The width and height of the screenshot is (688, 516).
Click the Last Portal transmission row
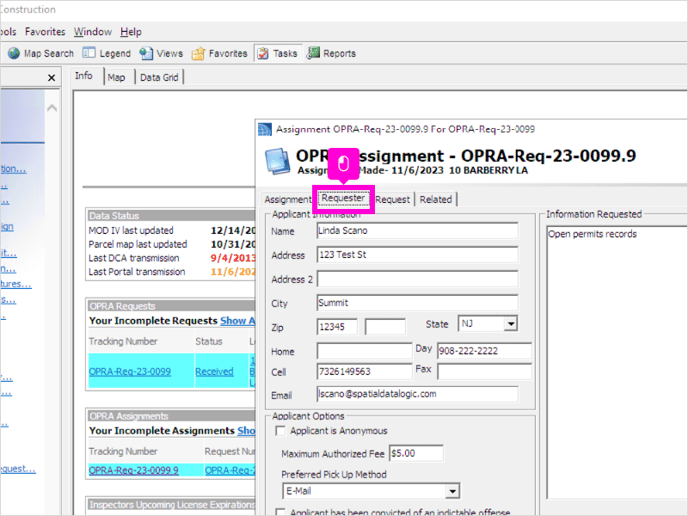pyautogui.click(x=171, y=272)
